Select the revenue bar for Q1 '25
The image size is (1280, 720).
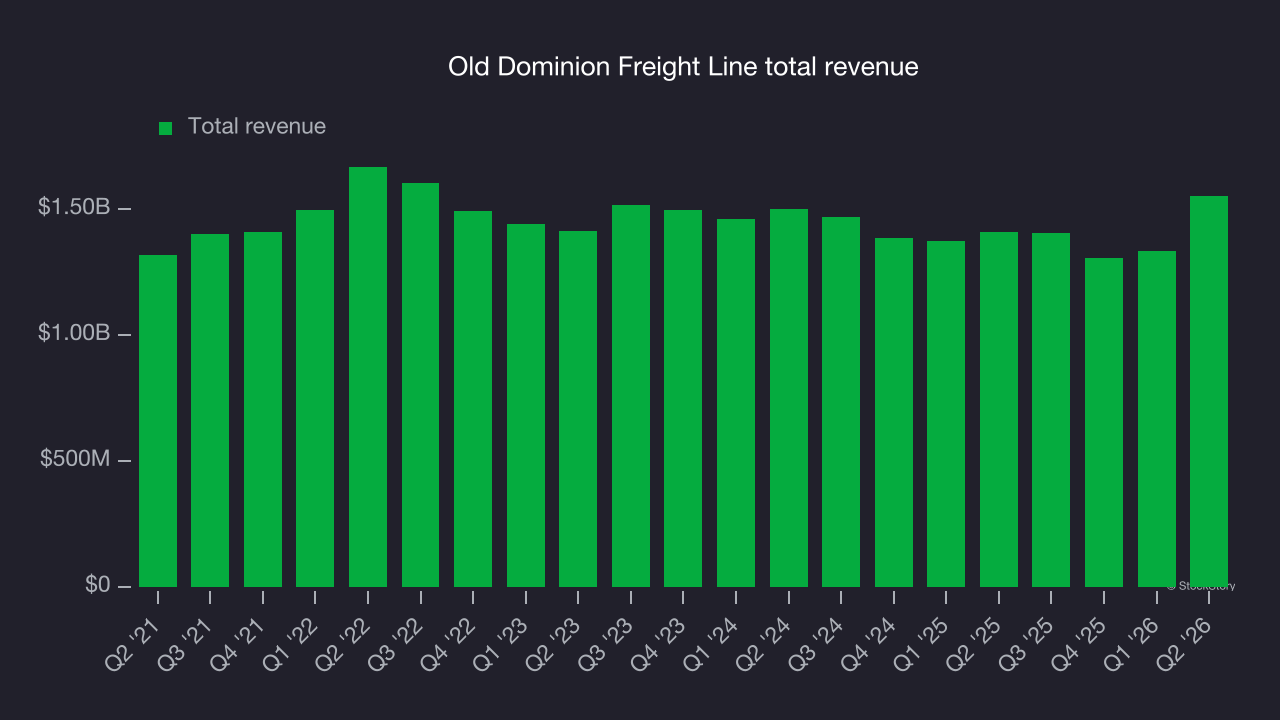click(946, 414)
